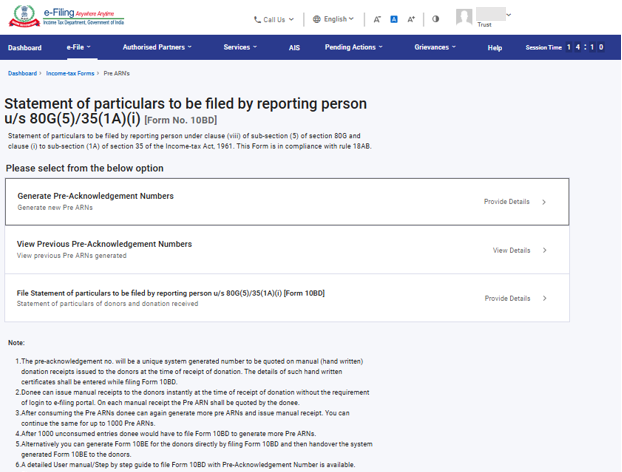Click Dashboard breadcrumb link
This screenshot has width=622, height=472.
click(x=22, y=74)
